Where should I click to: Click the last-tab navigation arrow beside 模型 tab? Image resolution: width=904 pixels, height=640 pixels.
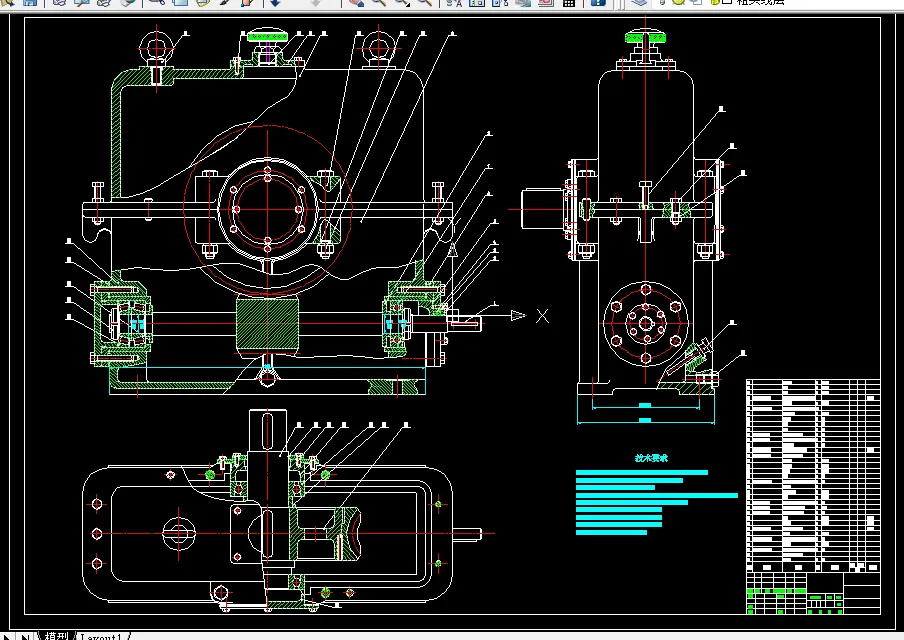point(25,637)
